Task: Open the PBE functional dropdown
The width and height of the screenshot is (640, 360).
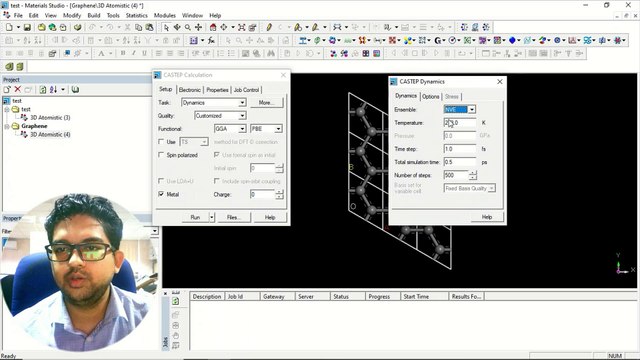Action: pyautogui.click(x=278, y=129)
